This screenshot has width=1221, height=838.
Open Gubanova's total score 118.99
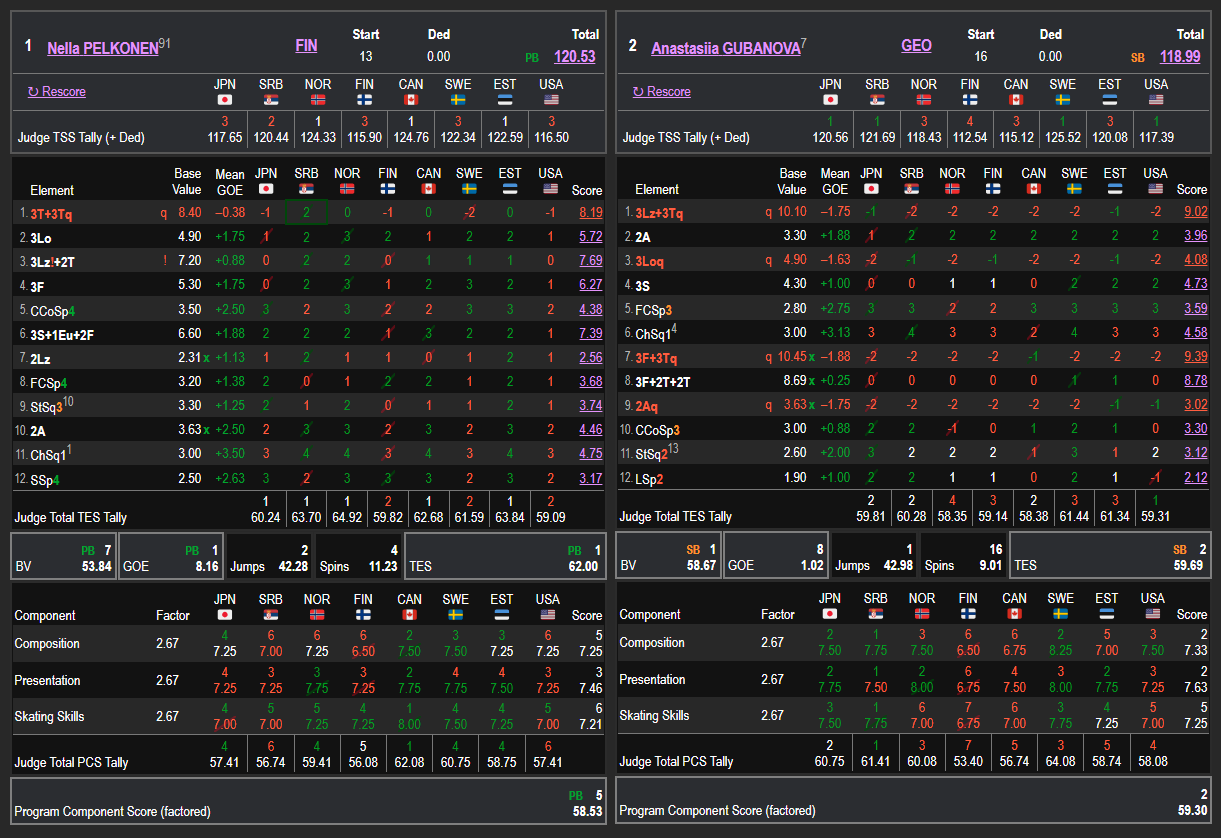1180,57
